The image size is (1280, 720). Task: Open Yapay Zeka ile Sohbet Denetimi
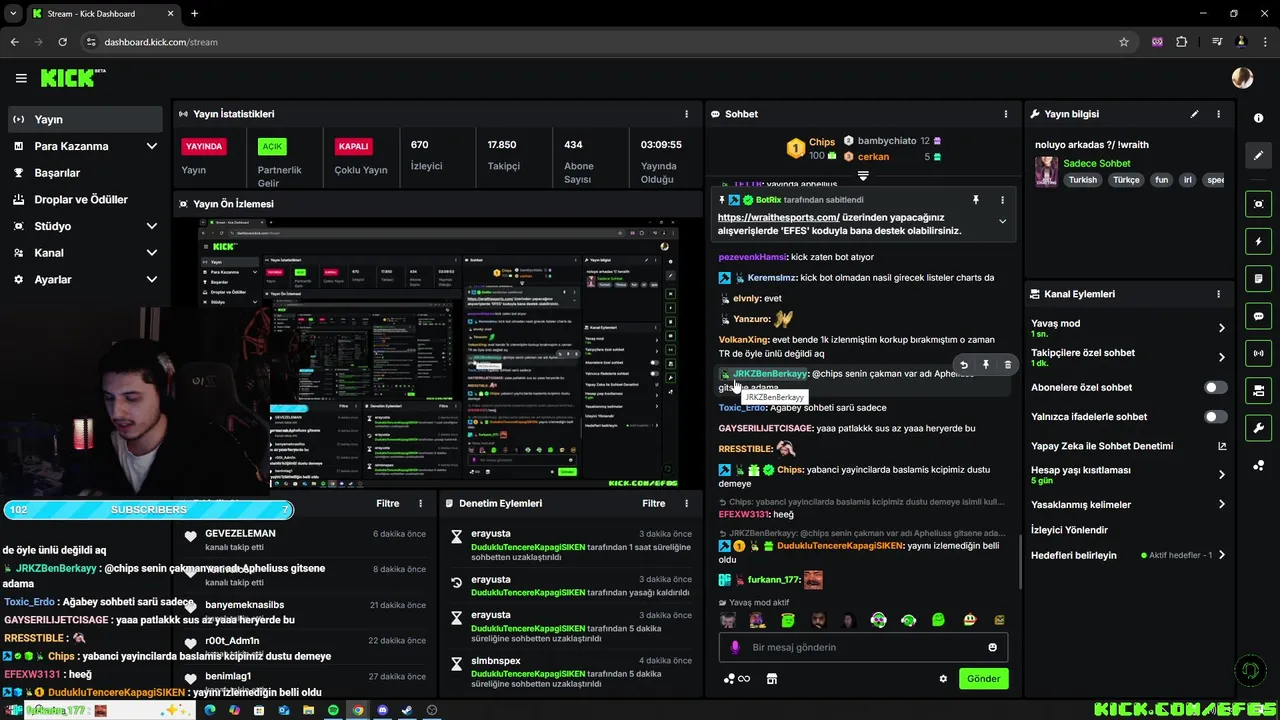point(1128,446)
